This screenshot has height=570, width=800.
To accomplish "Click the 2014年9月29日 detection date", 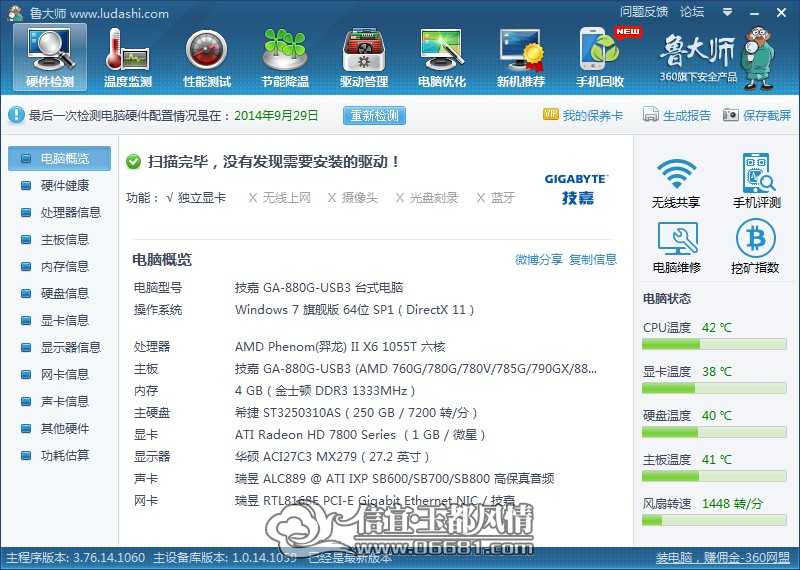I will pyautogui.click(x=276, y=115).
